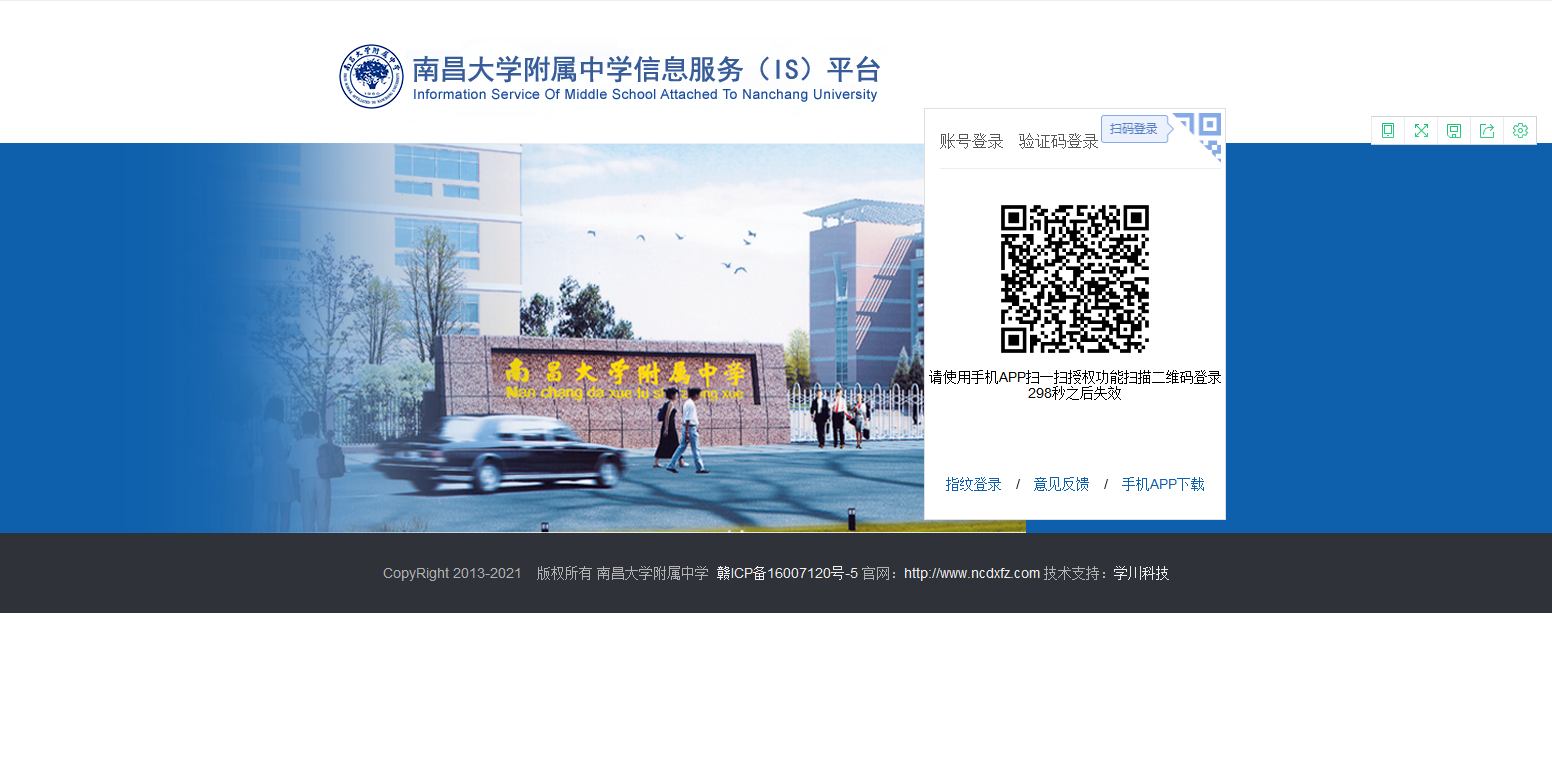
Task: Click the green mobile device icon
Action: click(1388, 131)
